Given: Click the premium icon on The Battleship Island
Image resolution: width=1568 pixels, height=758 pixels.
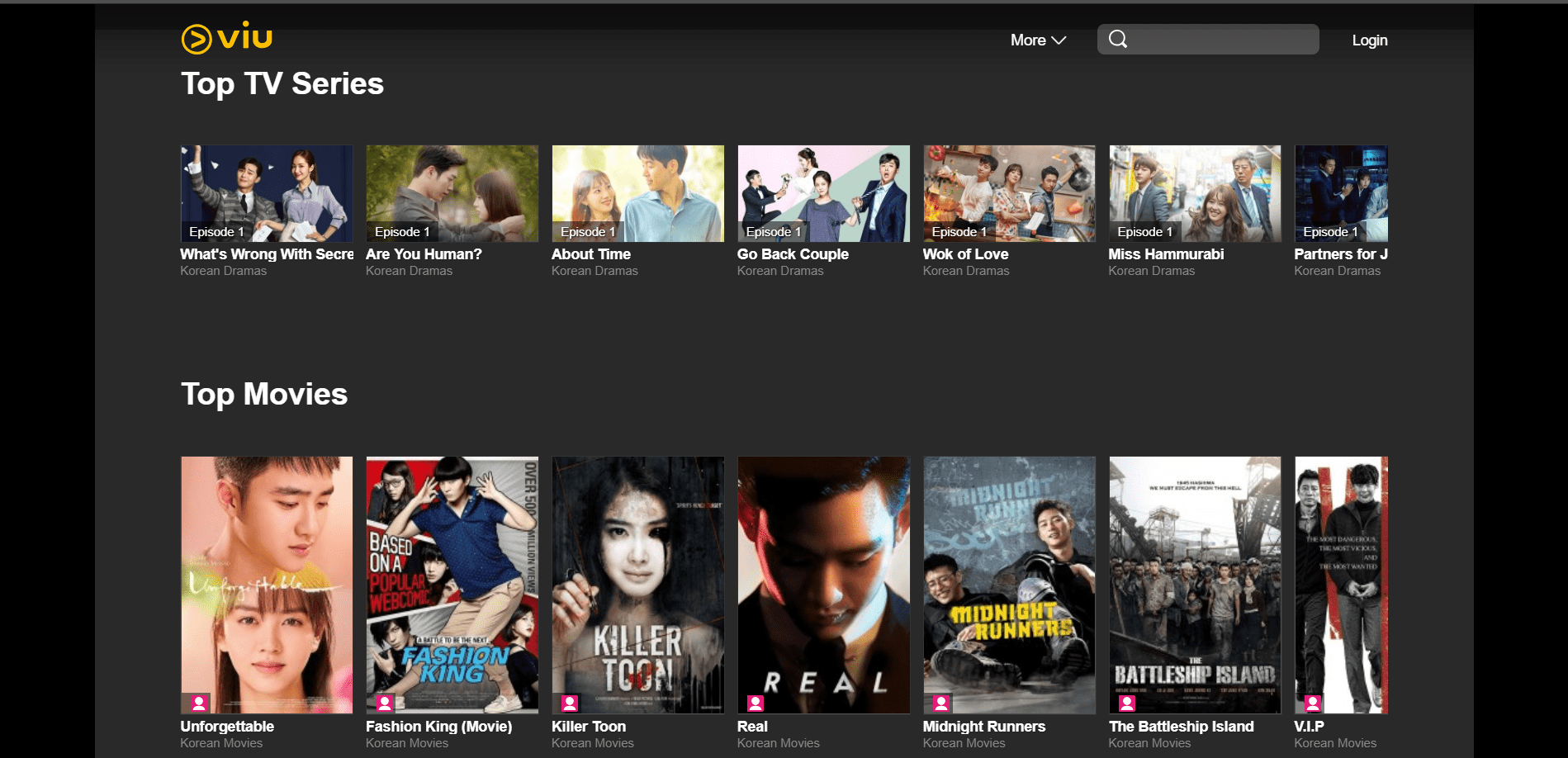Looking at the screenshot, I should pos(1127,703).
